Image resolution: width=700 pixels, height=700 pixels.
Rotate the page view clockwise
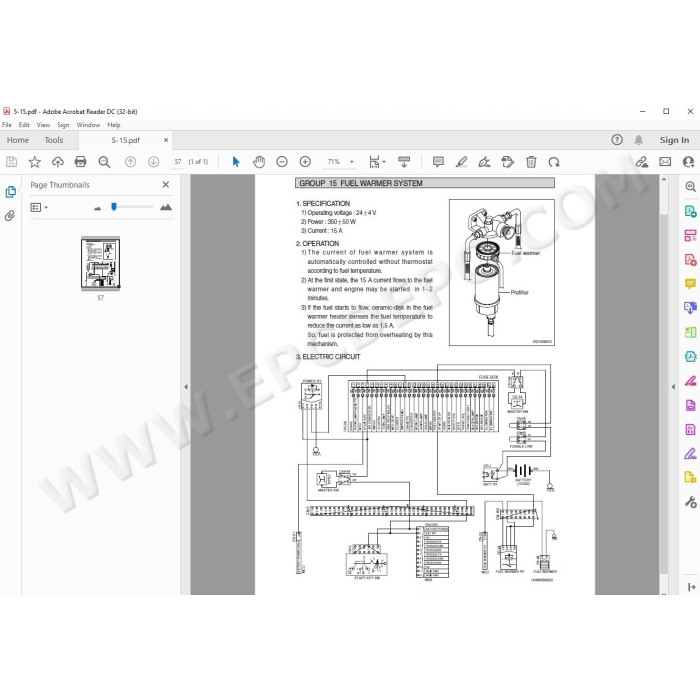tap(554, 162)
